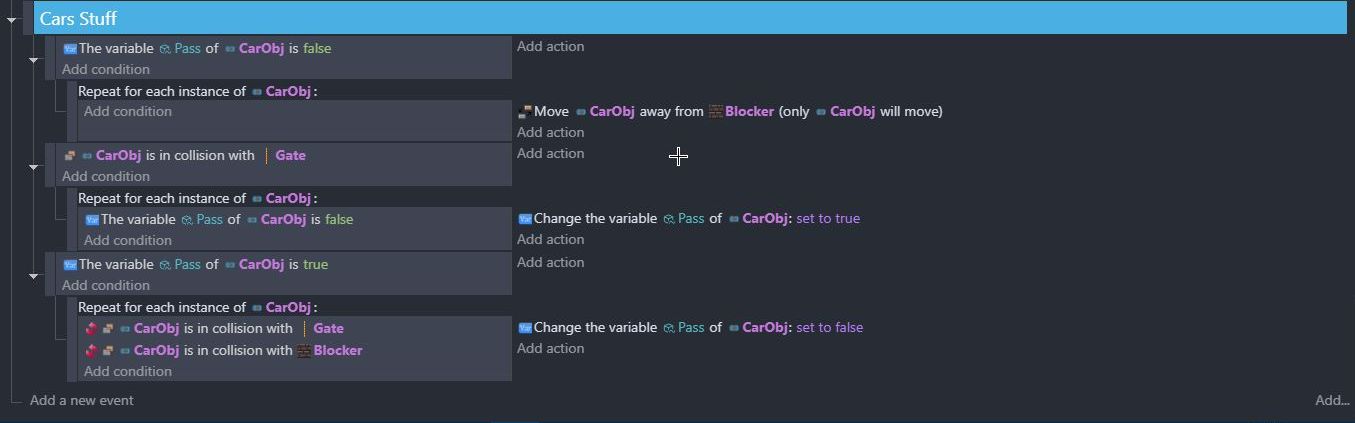
Task: Click the Move away action icon
Action: (524, 111)
